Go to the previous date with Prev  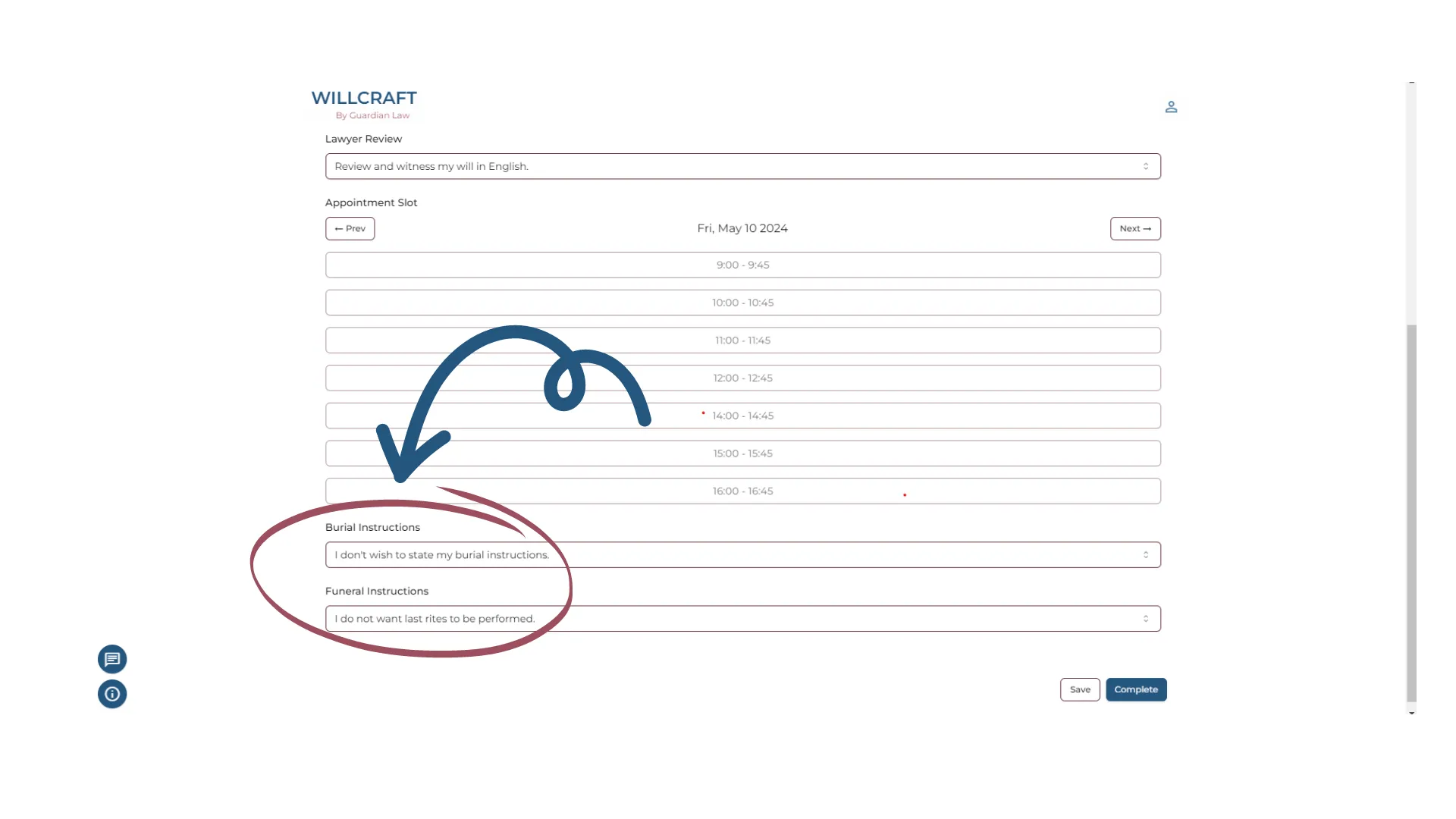tap(350, 228)
